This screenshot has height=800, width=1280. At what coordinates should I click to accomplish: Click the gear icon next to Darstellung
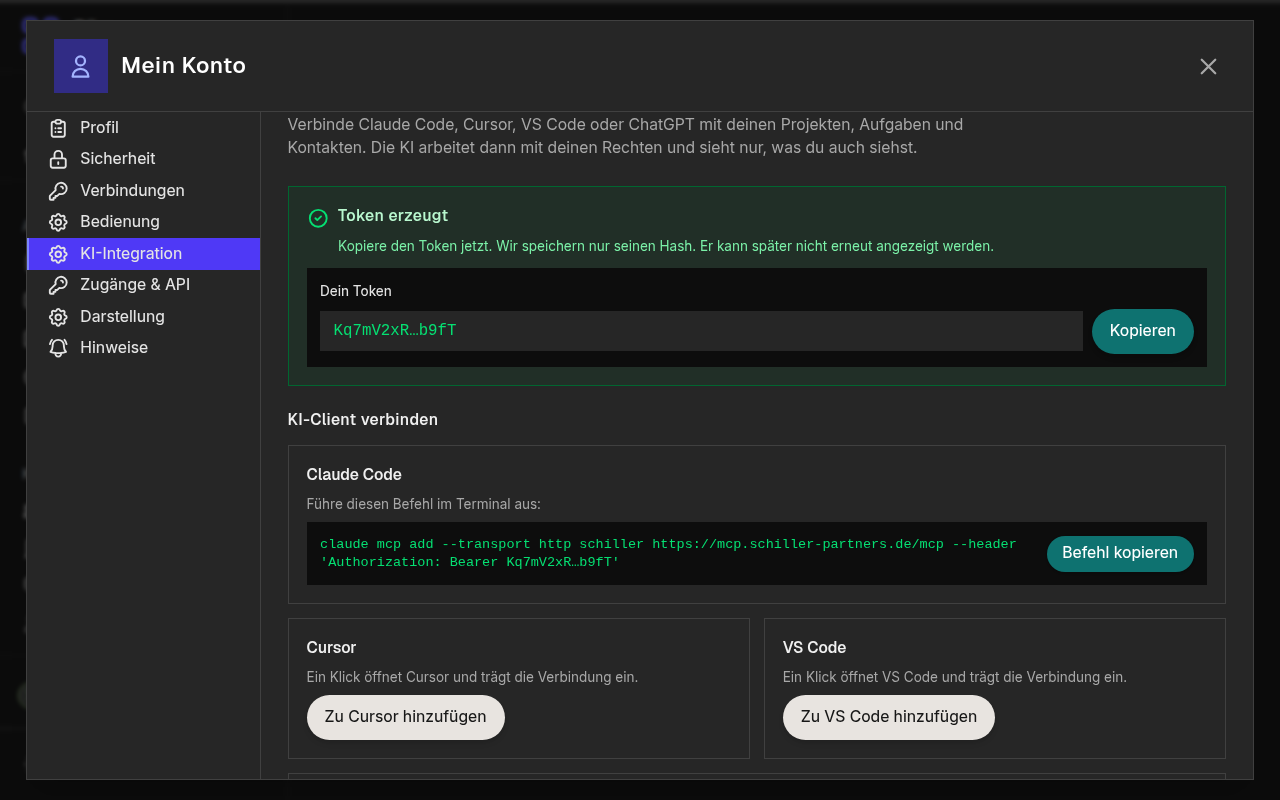click(59, 317)
